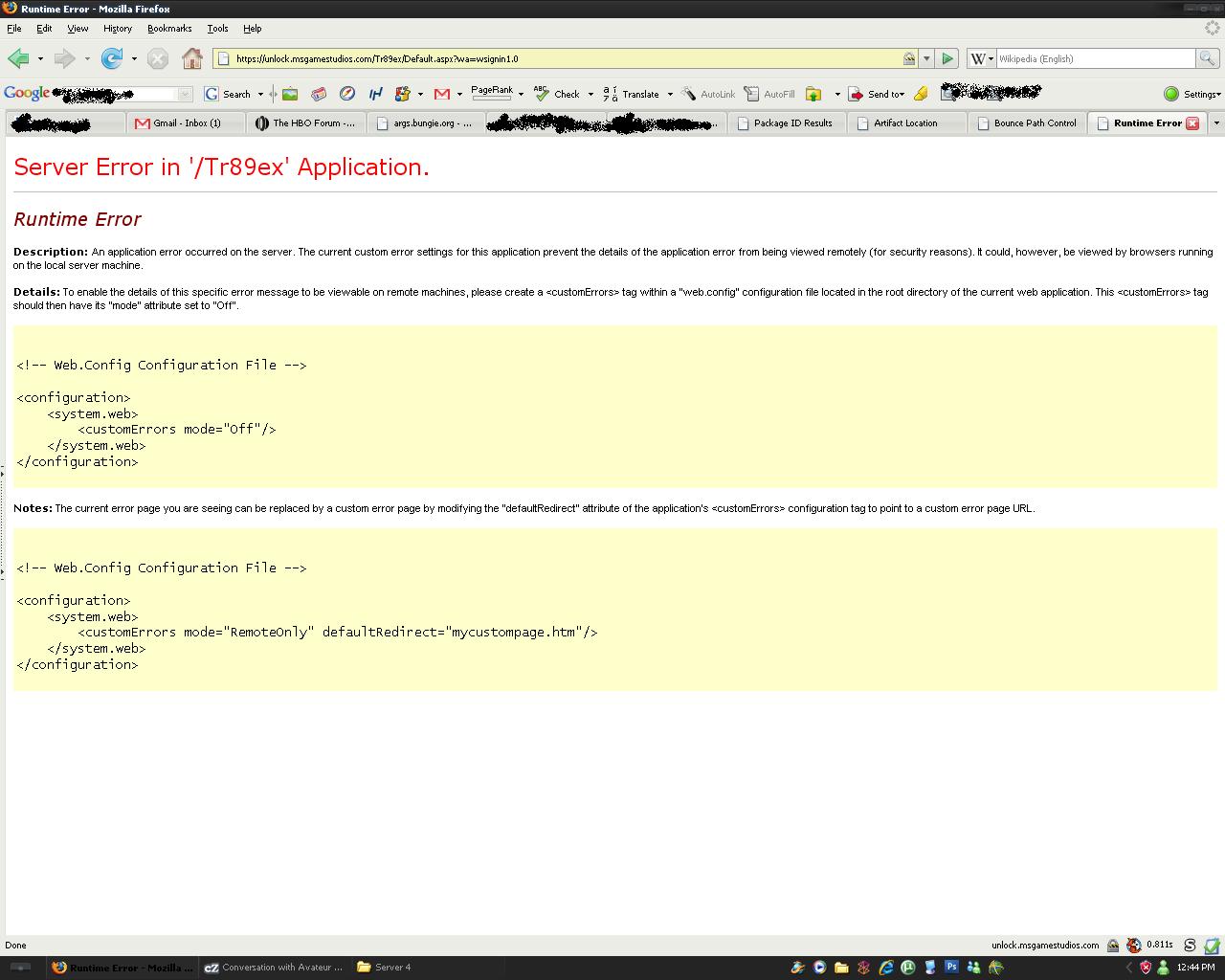Image resolution: width=1225 pixels, height=980 pixels.
Task: Click the PageRank indicator
Action: click(492, 93)
